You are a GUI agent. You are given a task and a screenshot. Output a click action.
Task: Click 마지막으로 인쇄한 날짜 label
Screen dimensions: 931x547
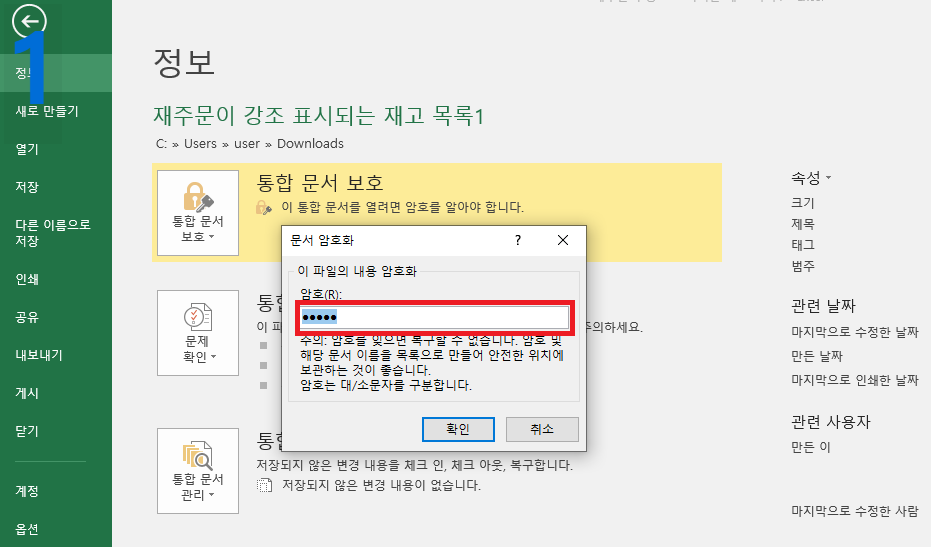coord(854,380)
